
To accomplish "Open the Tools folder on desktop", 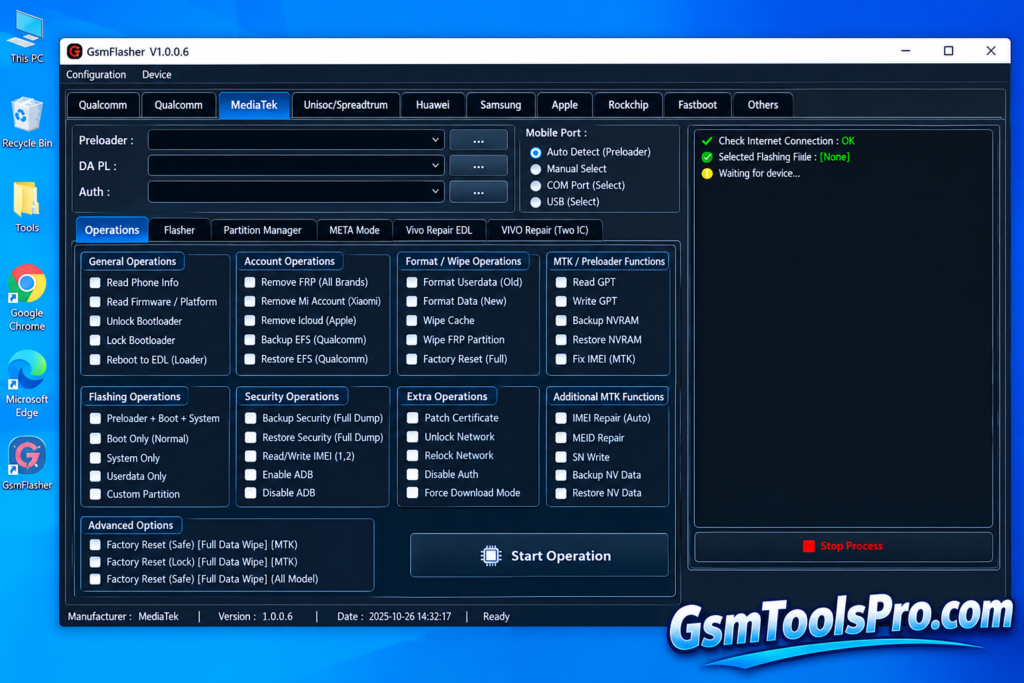I will point(27,208).
